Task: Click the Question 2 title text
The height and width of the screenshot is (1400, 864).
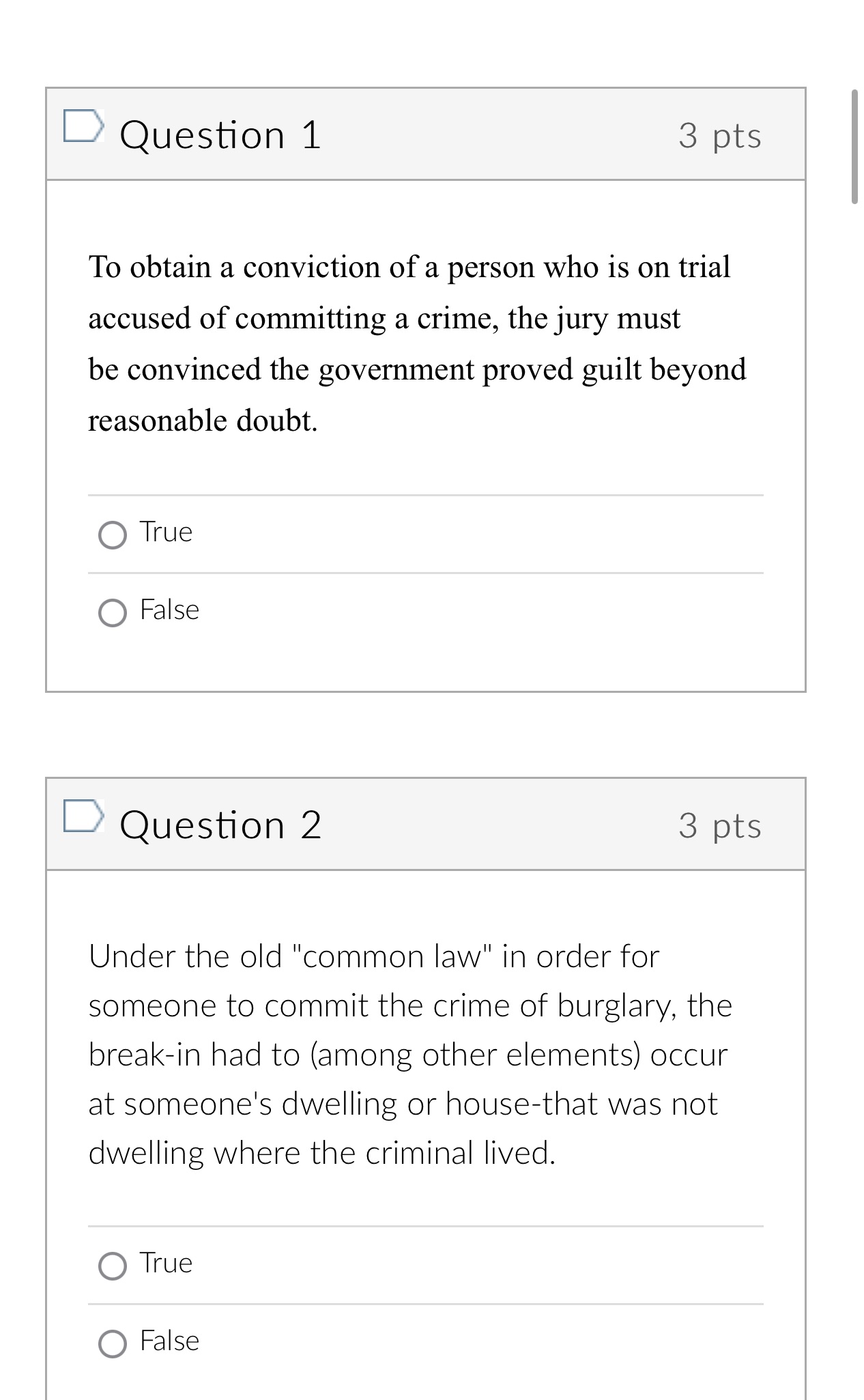Action: pos(220,825)
